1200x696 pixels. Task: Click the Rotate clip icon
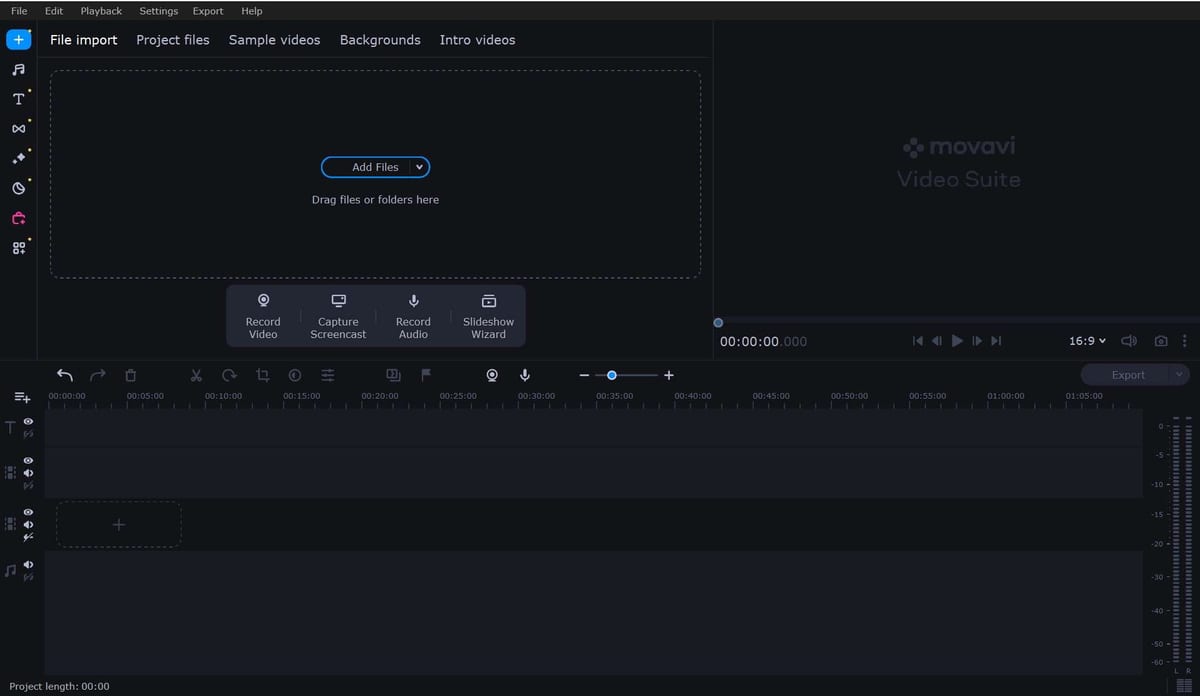[229, 375]
